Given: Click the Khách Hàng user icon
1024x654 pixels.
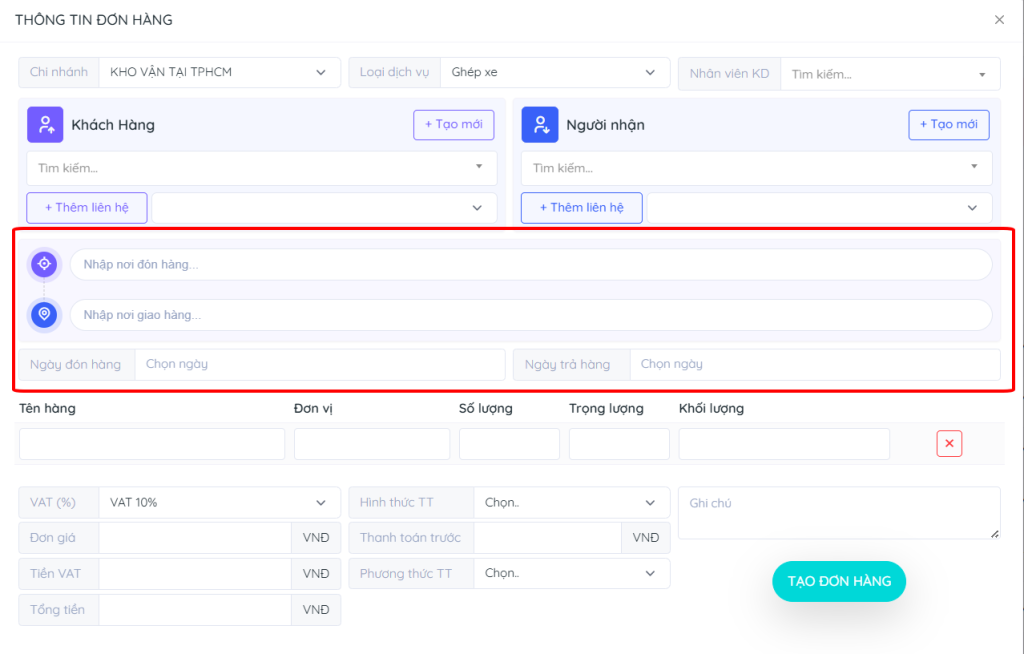Looking at the screenshot, I should [45, 125].
